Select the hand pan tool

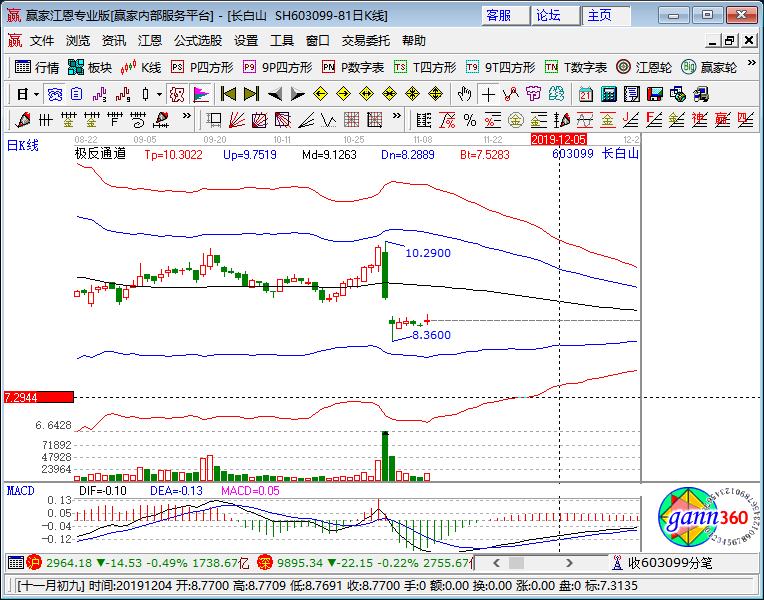[x=464, y=94]
